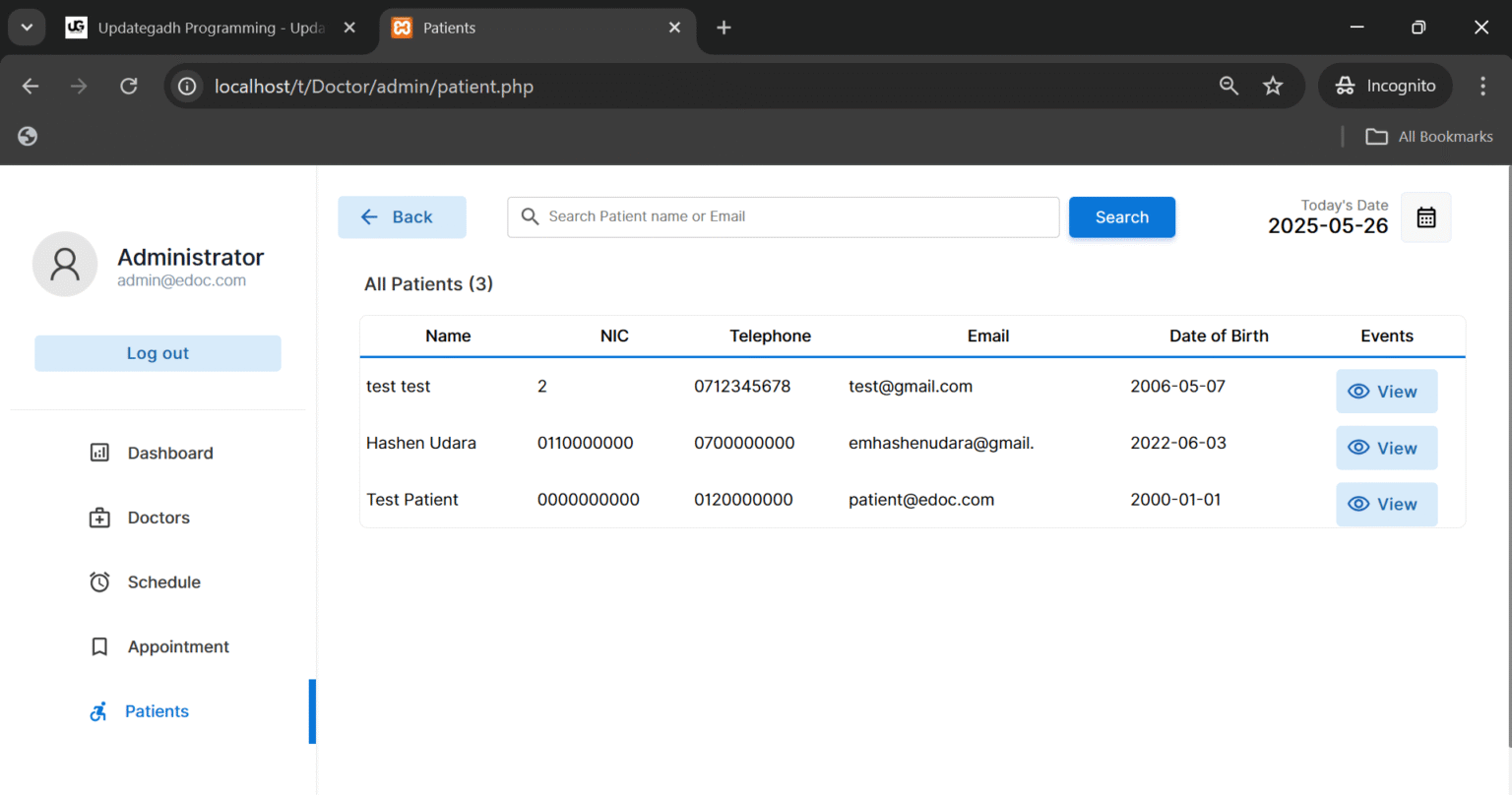Expand the tab search dropdown arrow
This screenshot has height=795, width=1512.
click(27, 28)
